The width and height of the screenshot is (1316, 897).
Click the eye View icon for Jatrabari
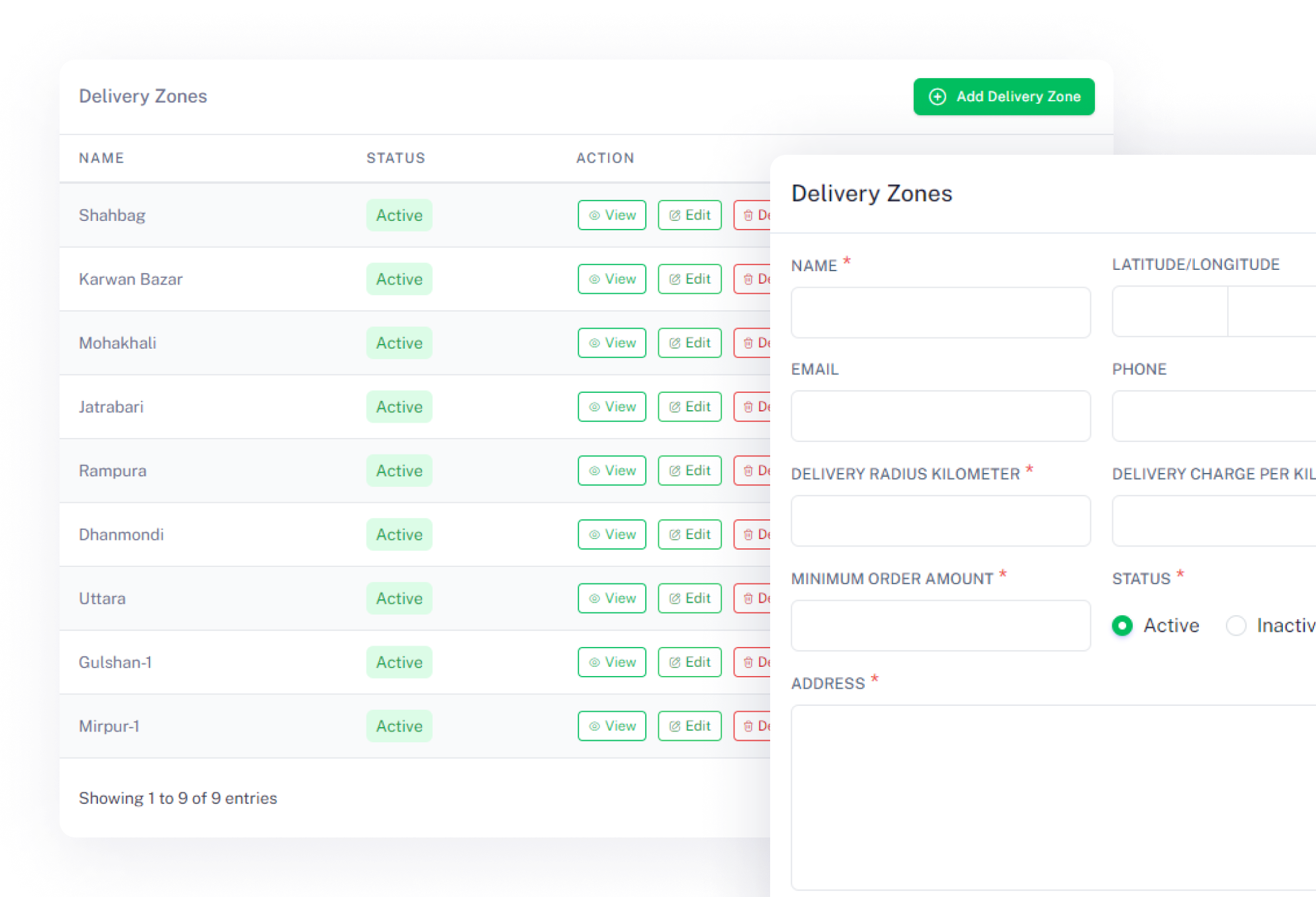[x=594, y=407]
